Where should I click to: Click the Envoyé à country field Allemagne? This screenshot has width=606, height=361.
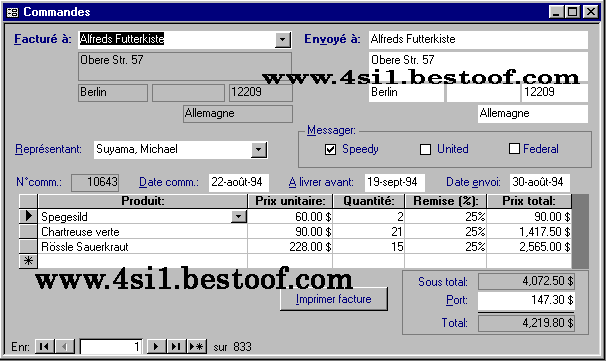(533, 114)
